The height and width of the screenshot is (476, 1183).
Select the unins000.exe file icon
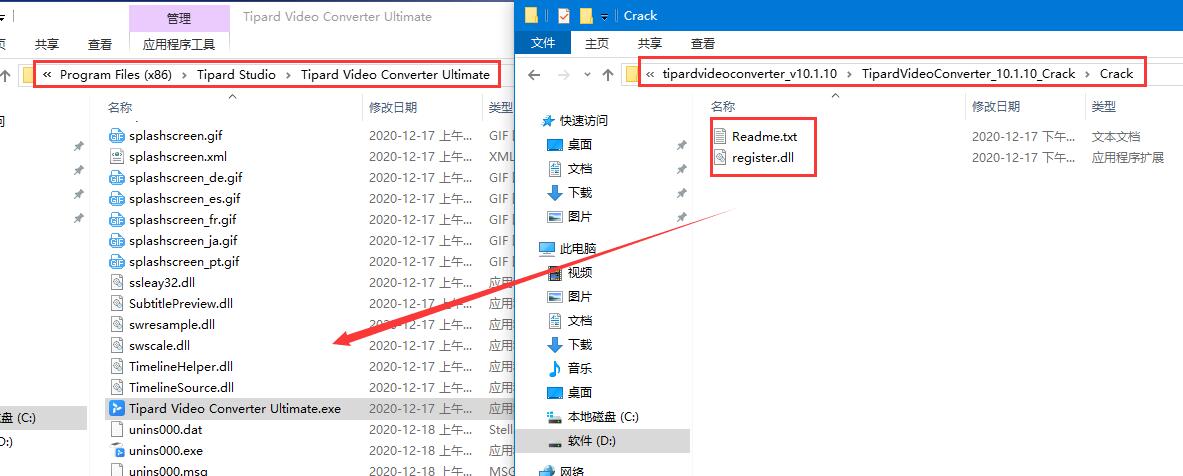point(116,450)
